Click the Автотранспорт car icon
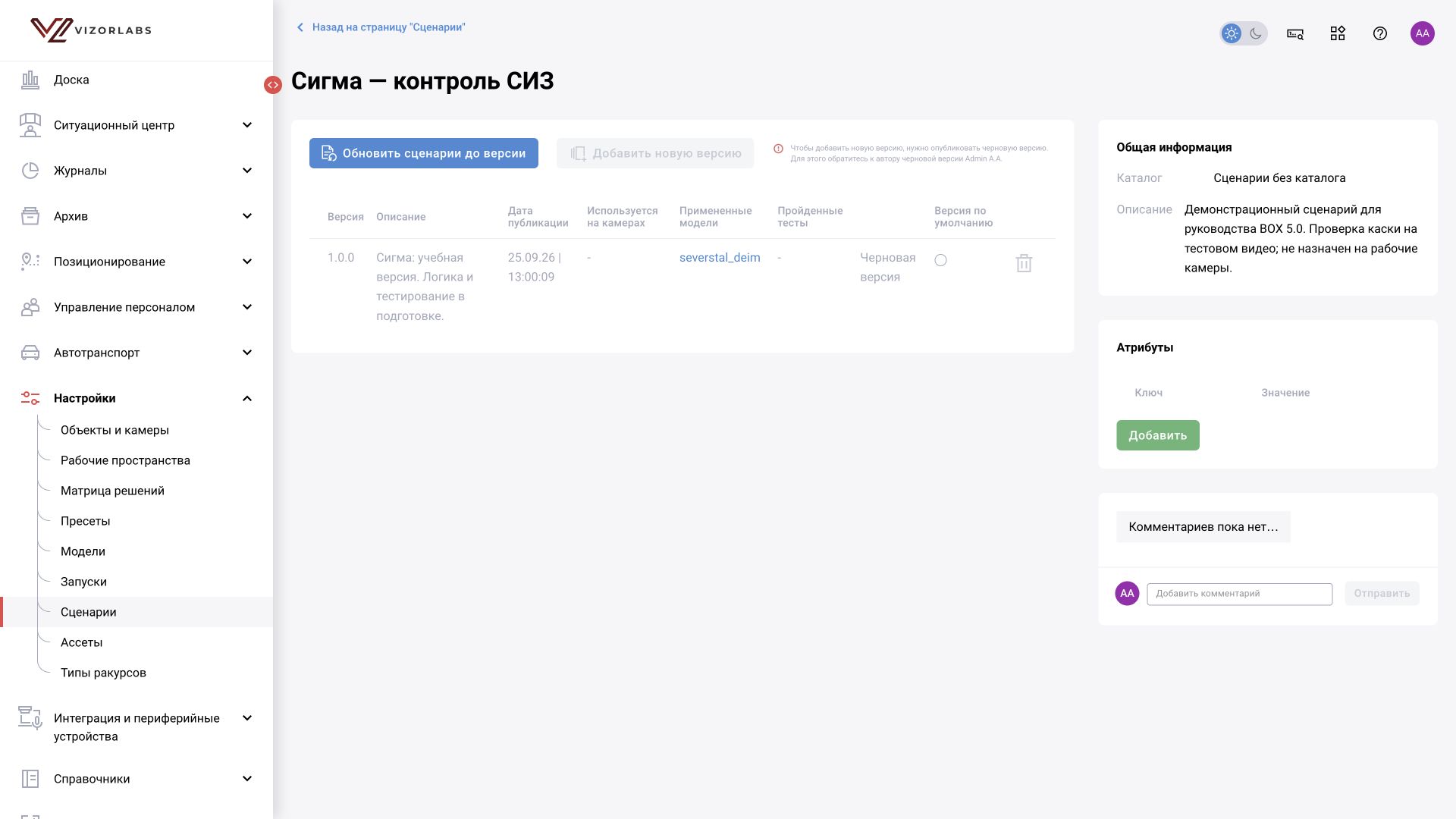 (x=30, y=353)
